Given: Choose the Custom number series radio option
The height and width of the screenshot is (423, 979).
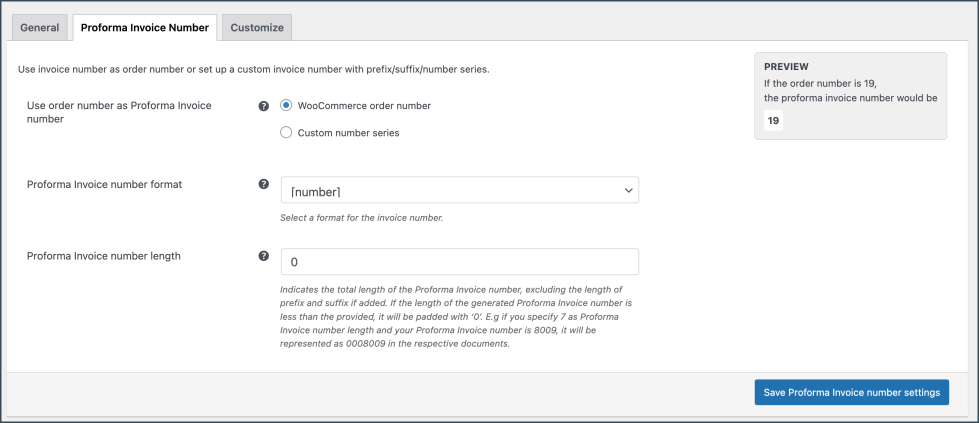Looking at the screenshot, I should 287,133.
